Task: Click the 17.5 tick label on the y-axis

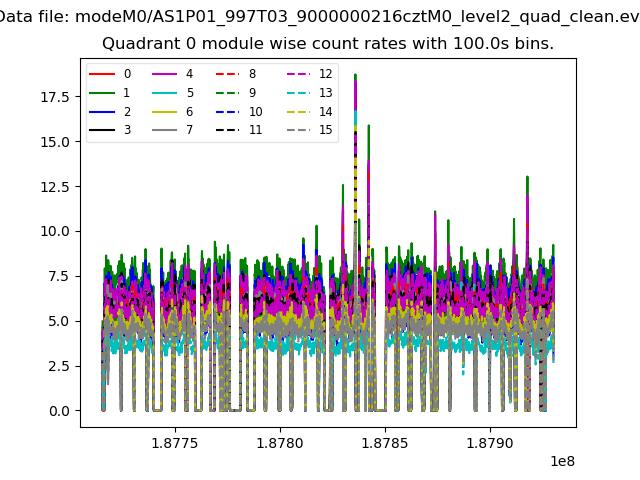Action: coord(54,97)
